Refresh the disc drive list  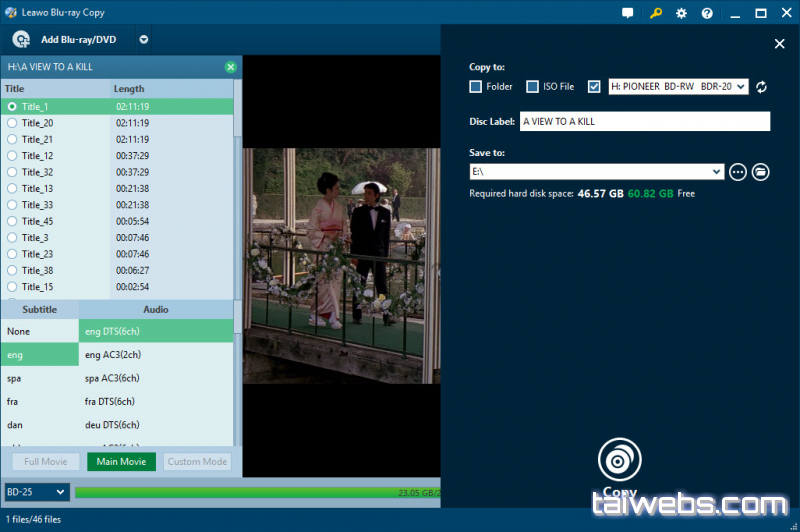click(x=761, y=87)
